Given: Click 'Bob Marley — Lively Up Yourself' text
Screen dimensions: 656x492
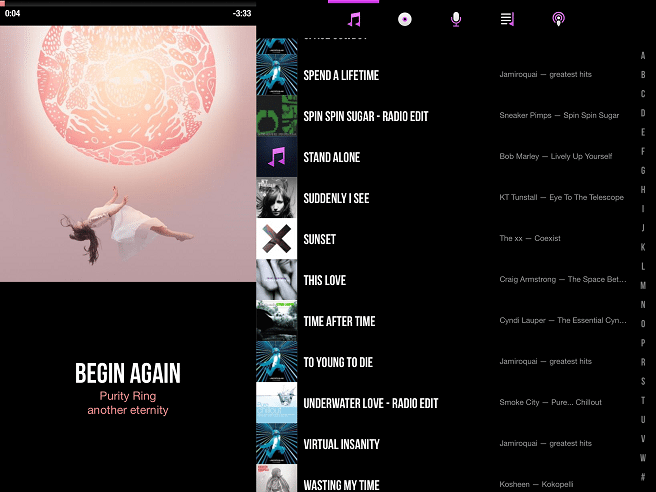Looking at the screenshot, I should pos(556,156).
